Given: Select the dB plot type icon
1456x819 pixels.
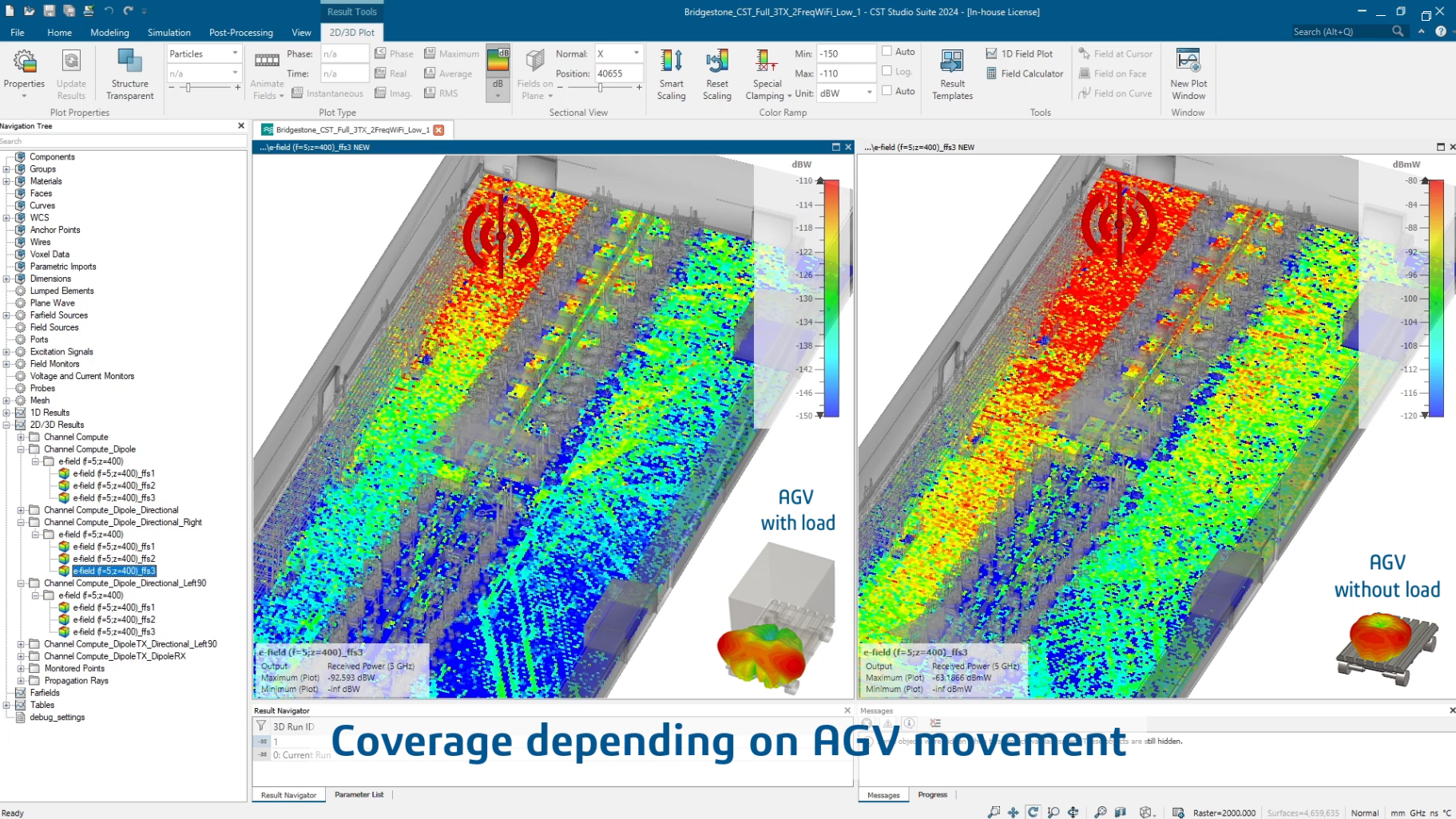Looking at the screenshot, I should (x=498, y=65).
